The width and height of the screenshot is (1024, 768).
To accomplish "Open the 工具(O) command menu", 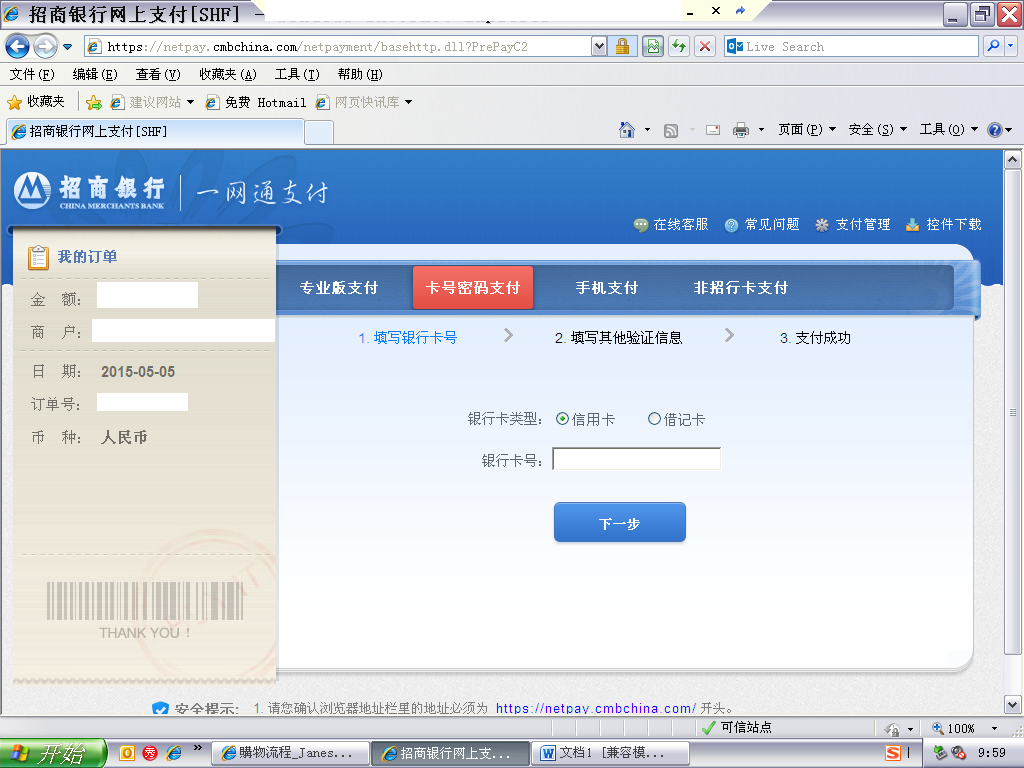I will click(x=949, y=130).
